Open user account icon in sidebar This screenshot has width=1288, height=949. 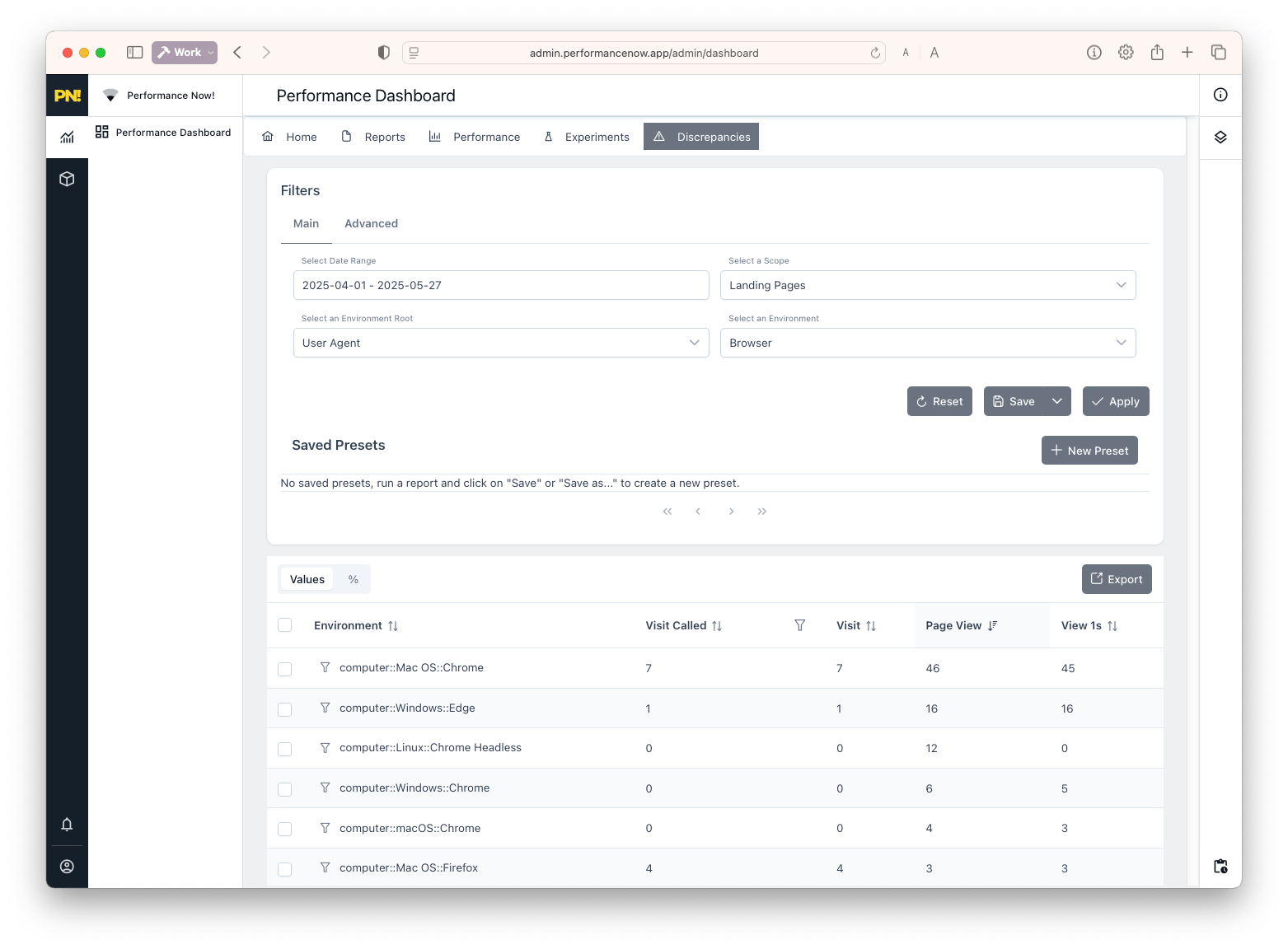click(x=68, y=867)
